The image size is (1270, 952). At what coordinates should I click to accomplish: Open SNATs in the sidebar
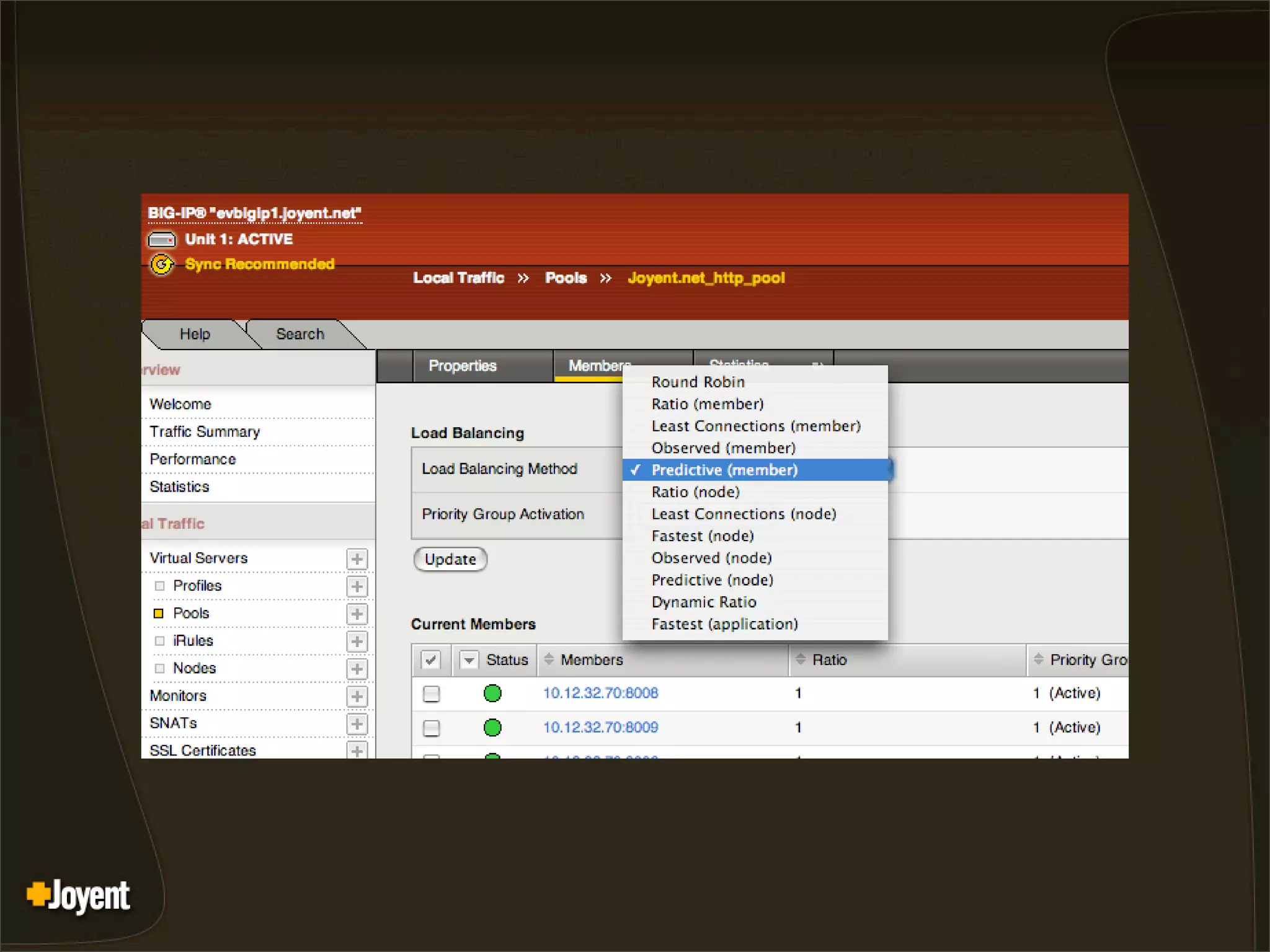click(x=173, y=723)
